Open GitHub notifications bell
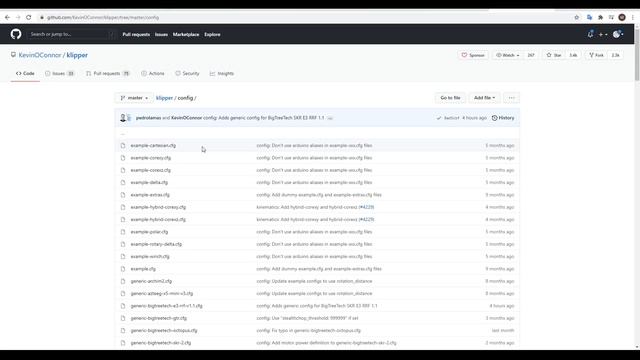This screenshot has height=360, width=640. (590, 34)
